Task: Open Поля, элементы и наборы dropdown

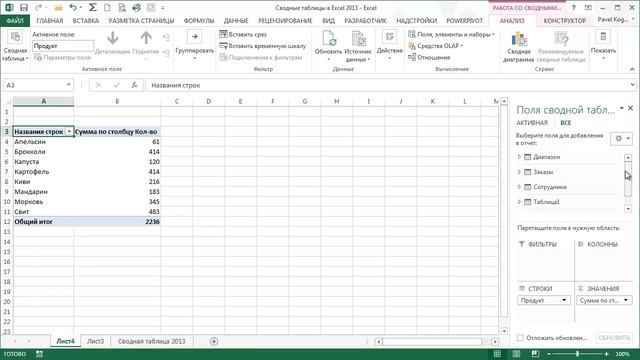Action: click(451, 35)
